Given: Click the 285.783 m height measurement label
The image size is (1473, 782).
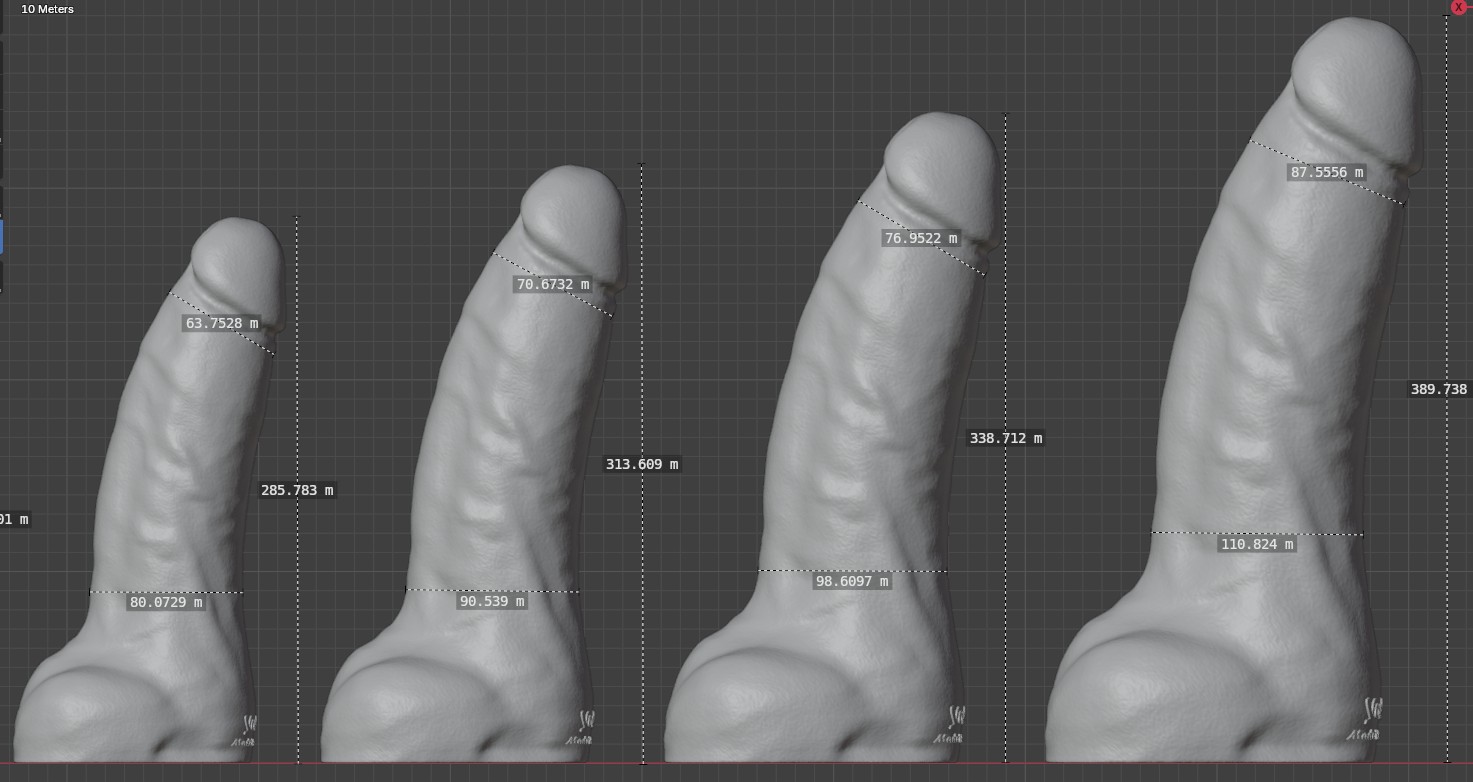Looking at the screenshot, I should click(x=297, y=490).
